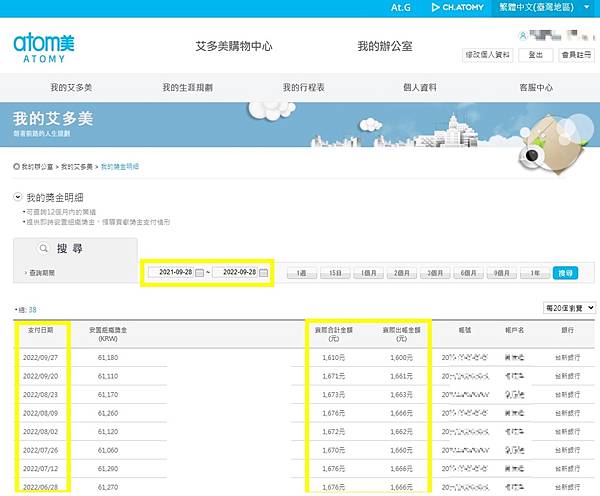600x496 pixels.
Task: Click 我的獎金明細 in the breadcrumb
Action: pyautogui.click(x=119, y=166)
